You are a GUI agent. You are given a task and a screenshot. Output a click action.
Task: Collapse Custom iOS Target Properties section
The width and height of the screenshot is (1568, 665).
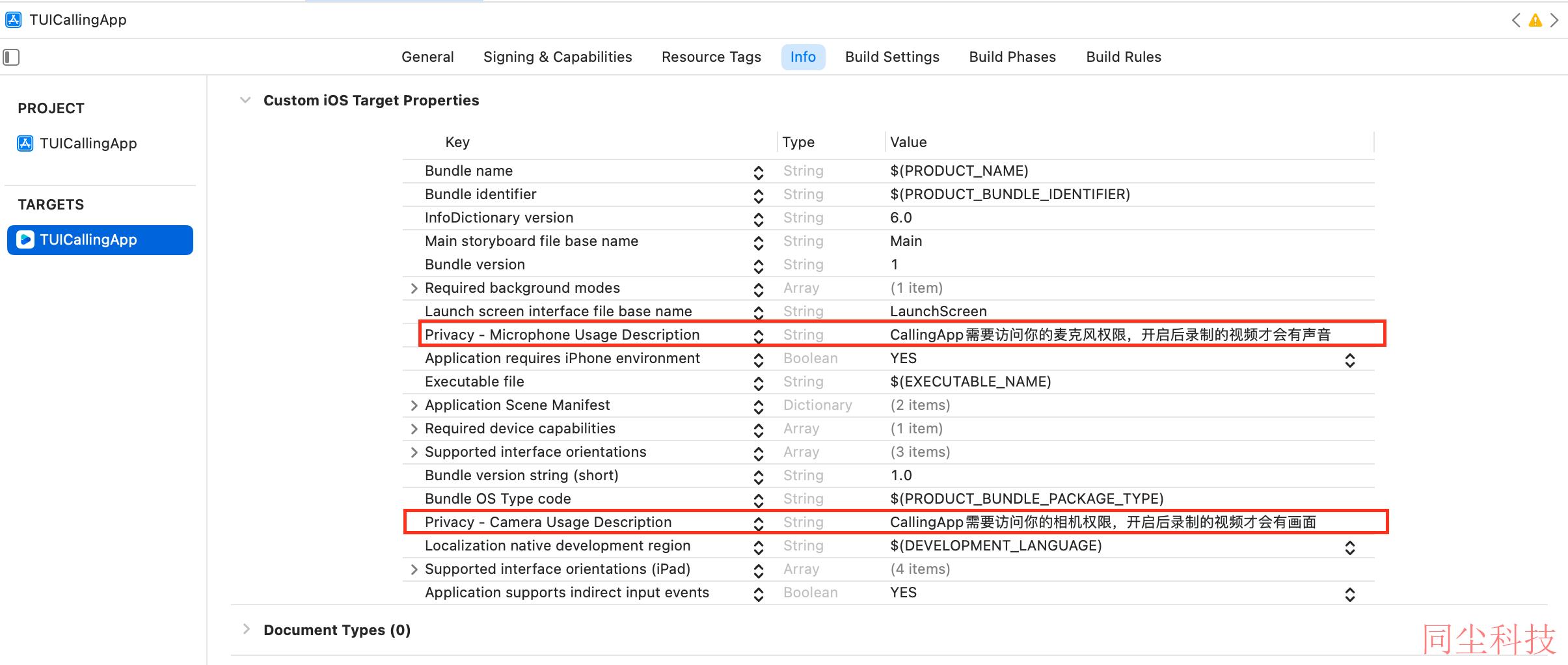pos(245,100)
